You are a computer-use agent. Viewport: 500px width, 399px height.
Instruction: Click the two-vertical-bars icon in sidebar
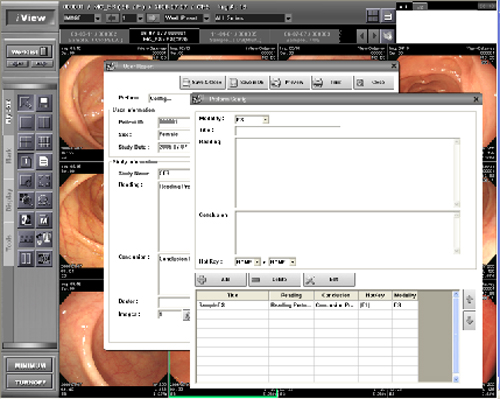pos(26,258)
